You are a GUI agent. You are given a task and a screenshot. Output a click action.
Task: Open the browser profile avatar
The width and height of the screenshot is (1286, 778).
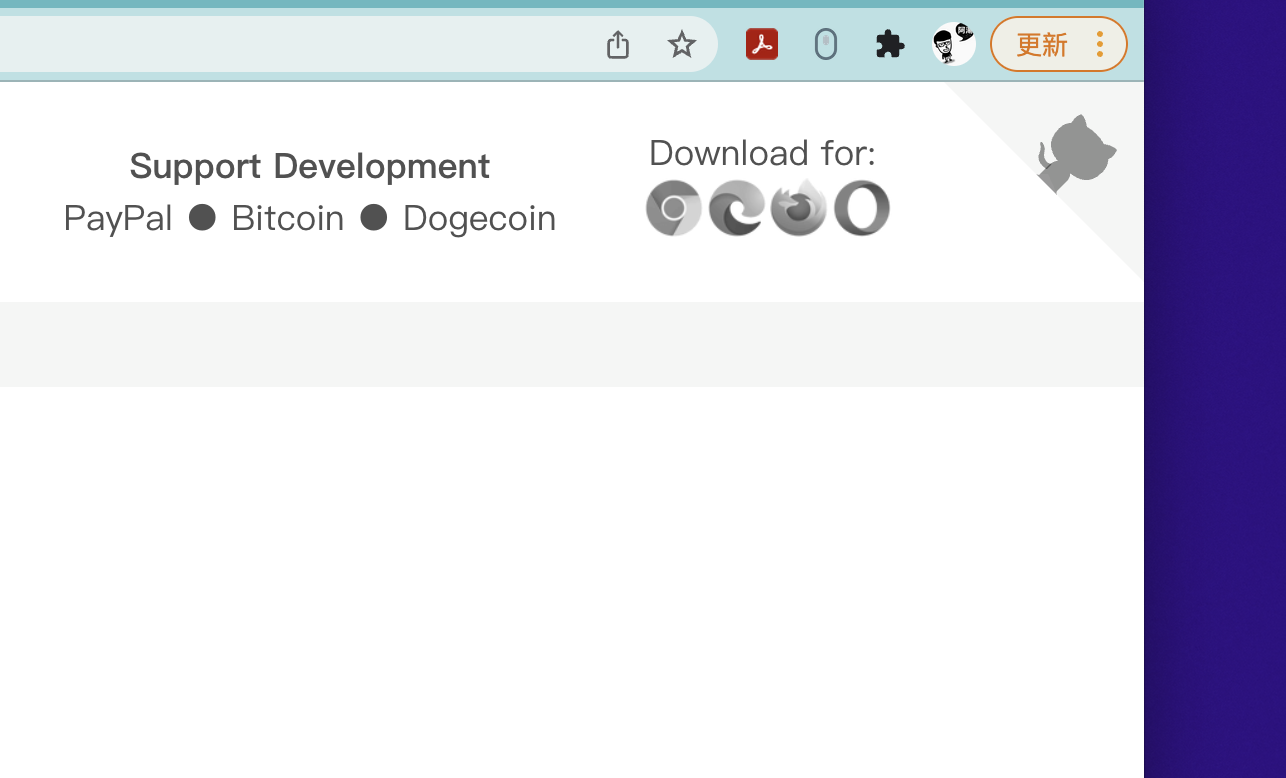[954, 44]
